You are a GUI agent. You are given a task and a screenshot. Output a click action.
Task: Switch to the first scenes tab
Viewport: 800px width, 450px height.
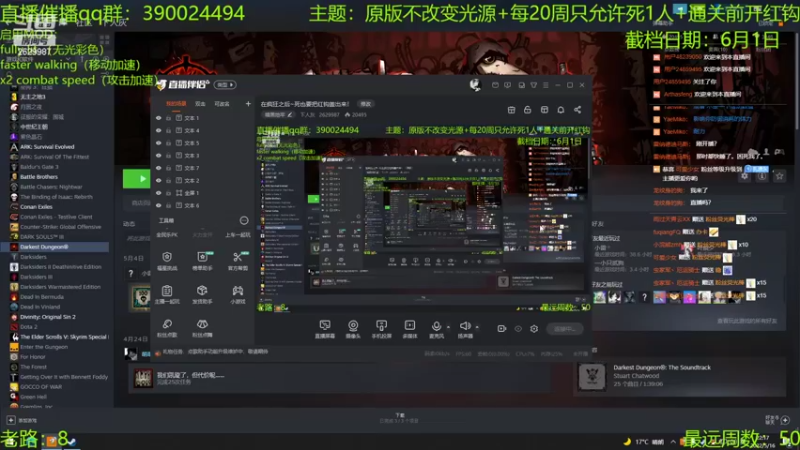pos(176,104)
